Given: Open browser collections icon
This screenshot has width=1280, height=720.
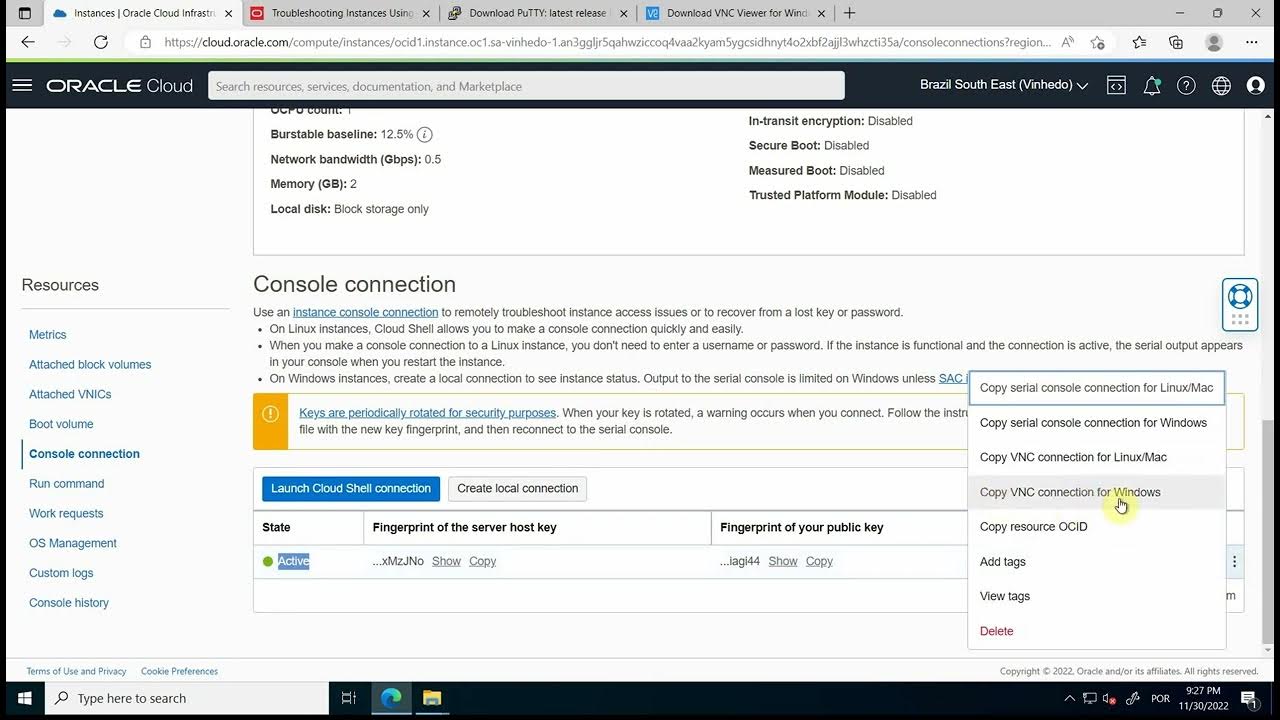Looking at the screenshot, I should point(1176,42).
